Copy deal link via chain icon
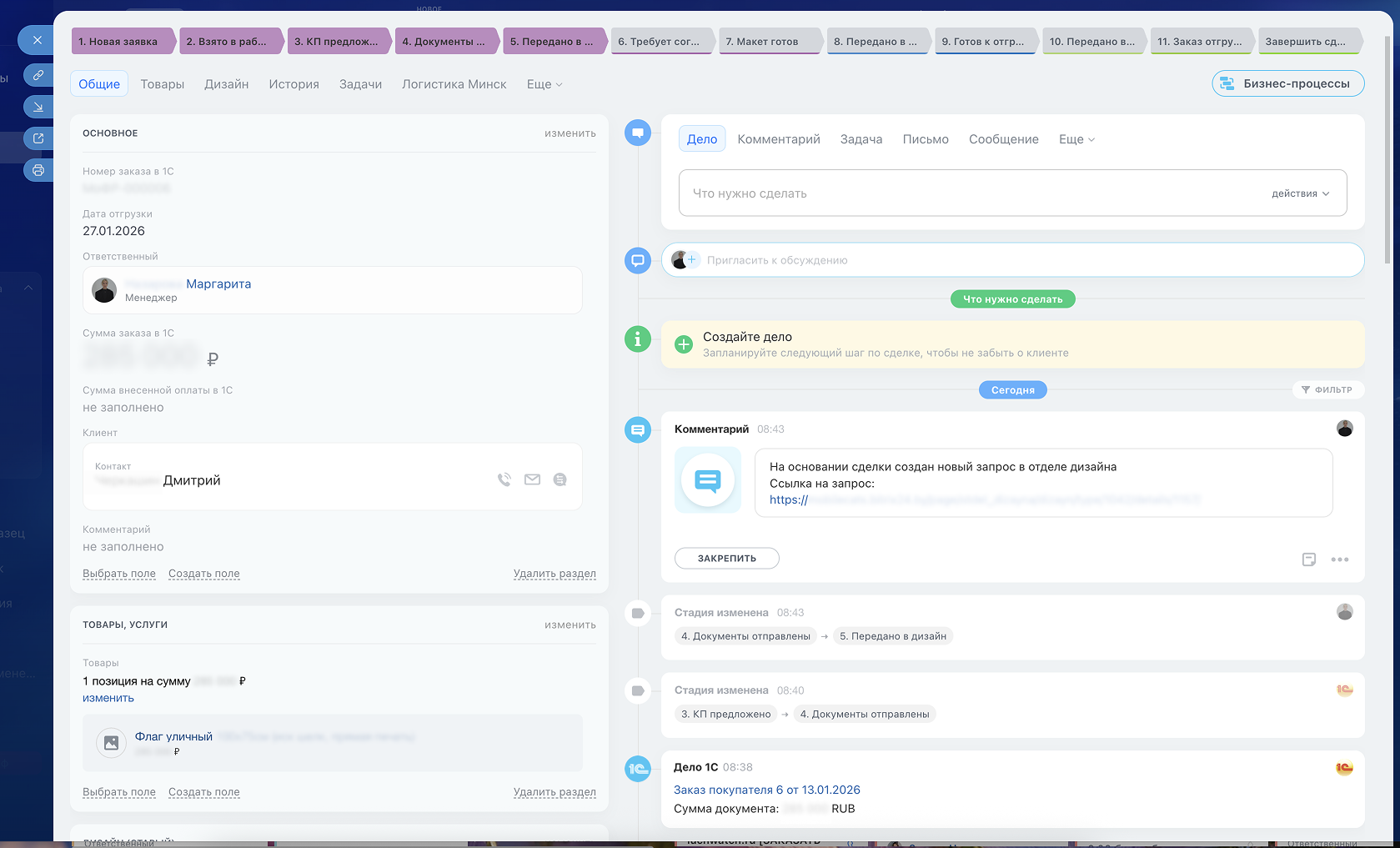Screen dimensions: 1400x848 [38, 75]
